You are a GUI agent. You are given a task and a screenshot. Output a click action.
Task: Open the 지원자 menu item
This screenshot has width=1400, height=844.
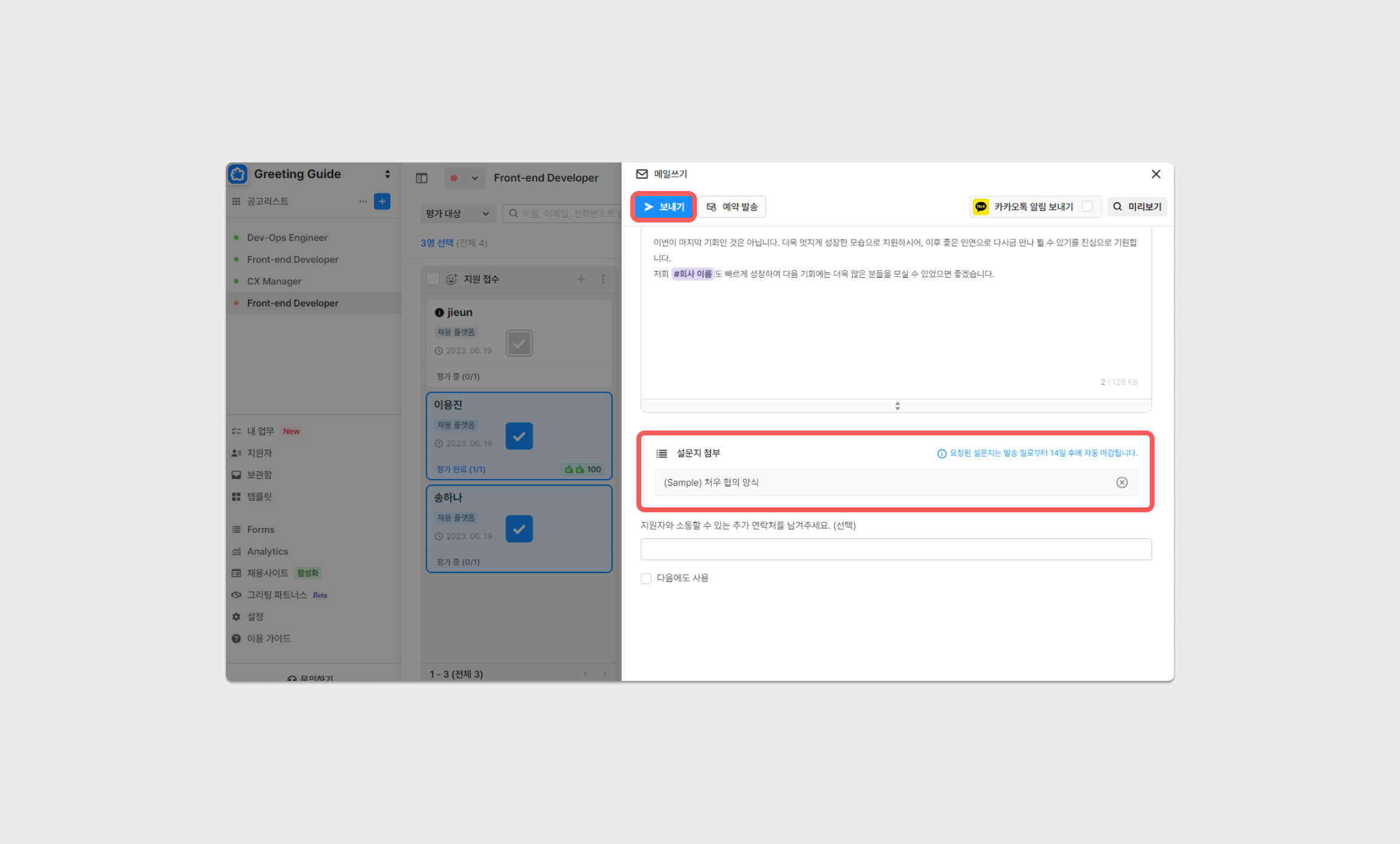click(259, 453)
